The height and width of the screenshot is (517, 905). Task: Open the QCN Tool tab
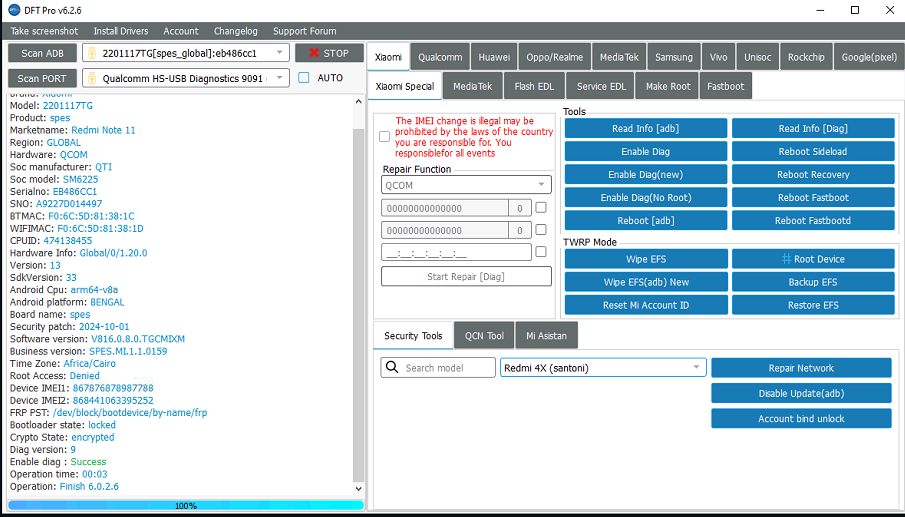(484, 336)
